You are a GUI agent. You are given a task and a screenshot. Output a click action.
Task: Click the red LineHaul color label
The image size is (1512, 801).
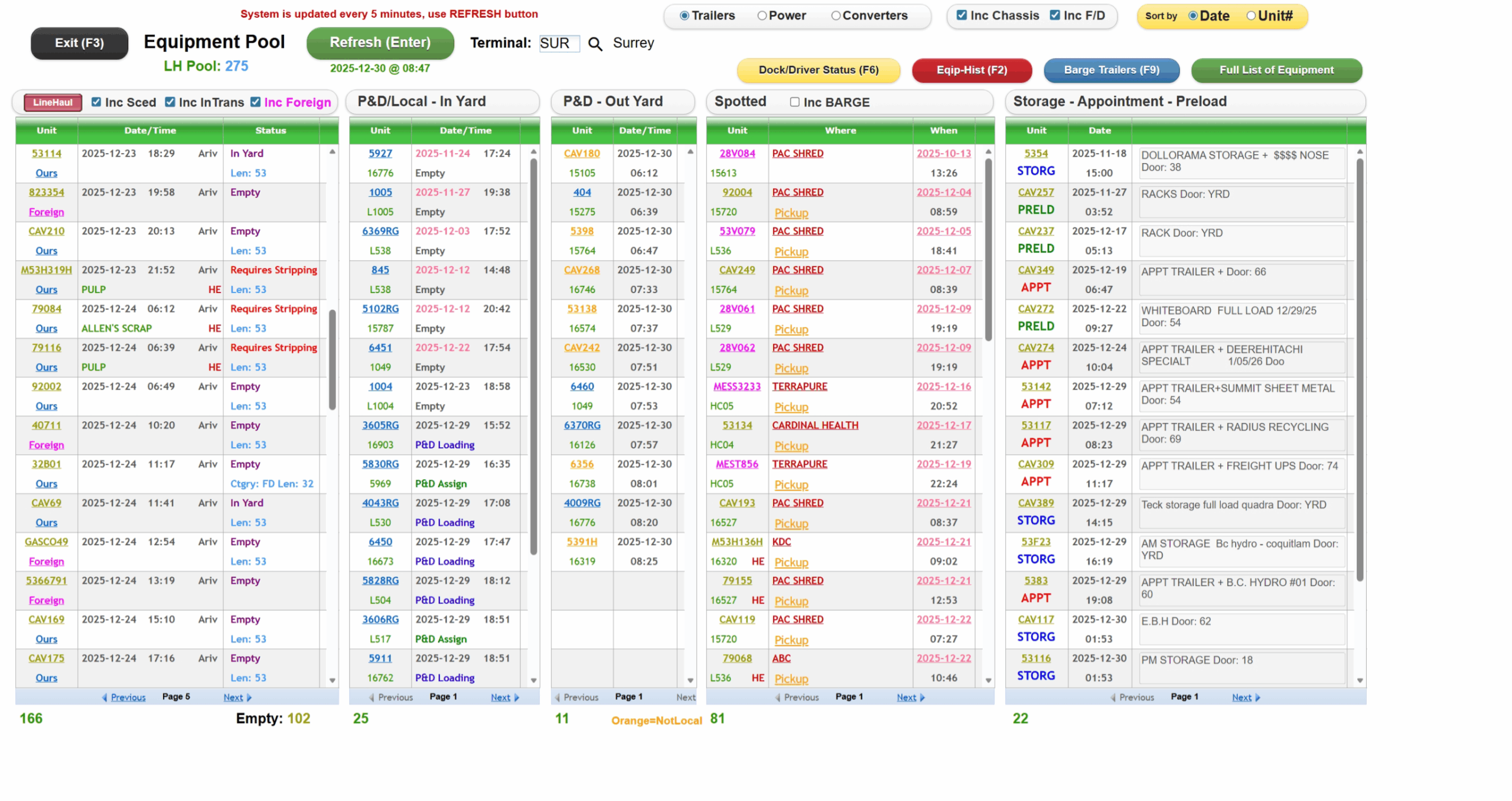pyautogui.click(x=53, y=103)
